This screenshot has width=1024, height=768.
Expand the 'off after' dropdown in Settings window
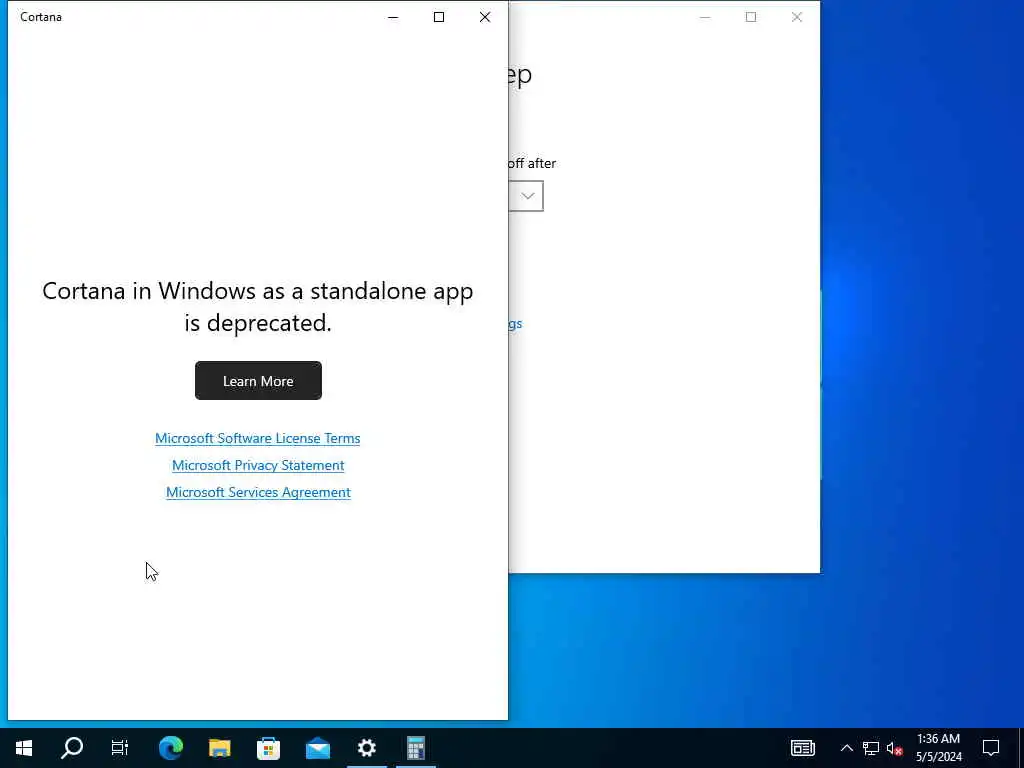tap(526, 196)
